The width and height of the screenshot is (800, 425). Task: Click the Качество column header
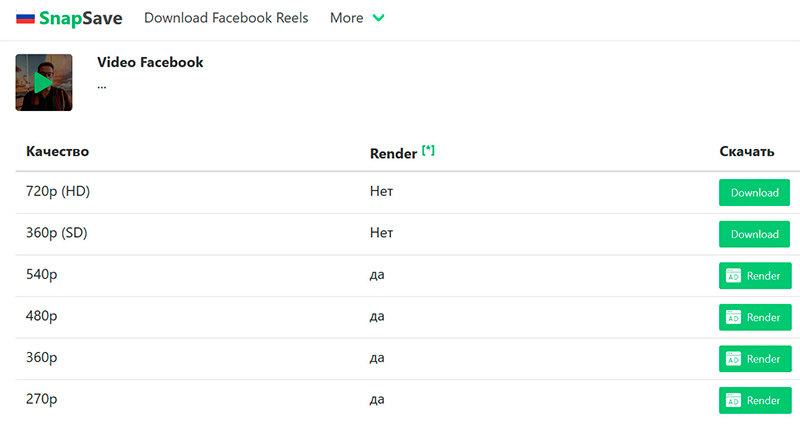[x=57, y=152]
